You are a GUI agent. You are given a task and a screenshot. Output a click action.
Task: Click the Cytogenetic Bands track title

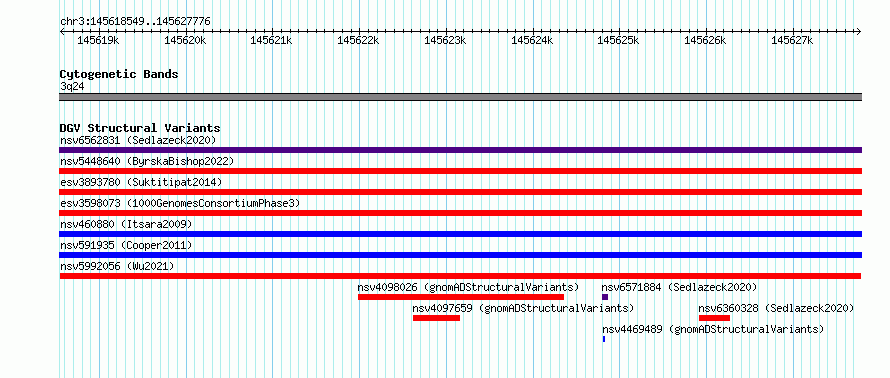click(119, 74)
